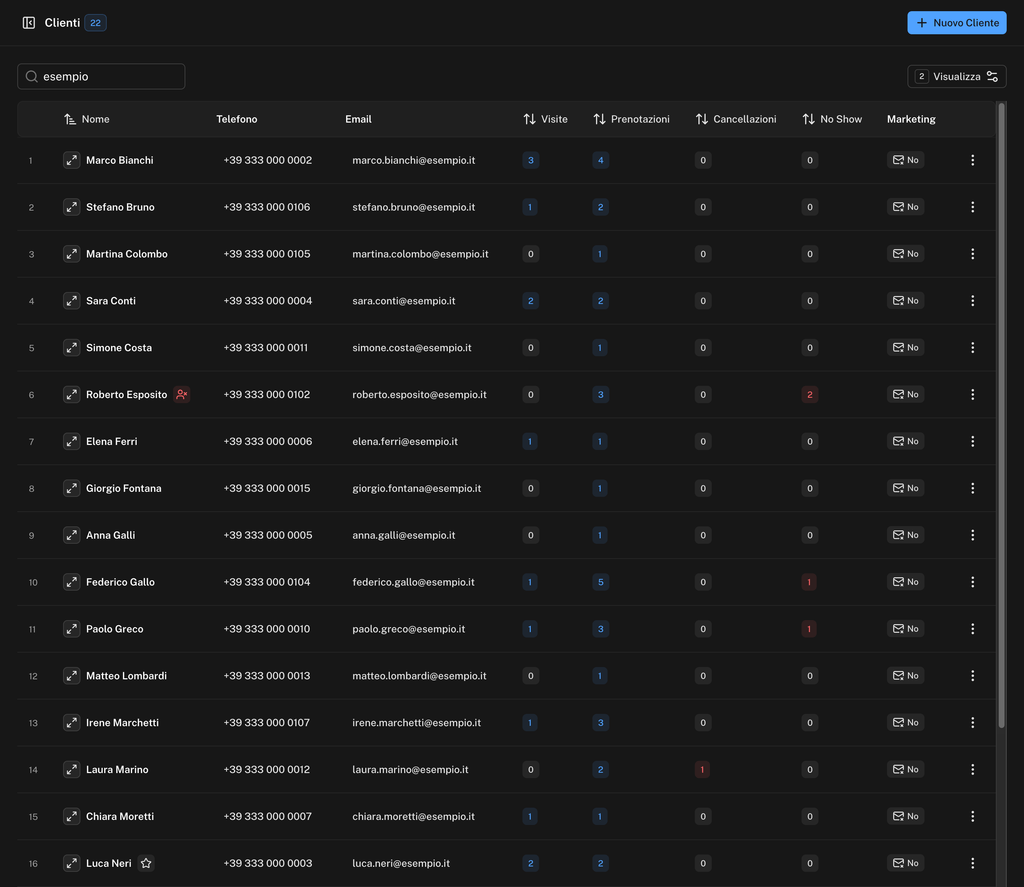Click Marco Bianchi's Visite count 3
1024x887 pixels.
[x=530, y=160]
